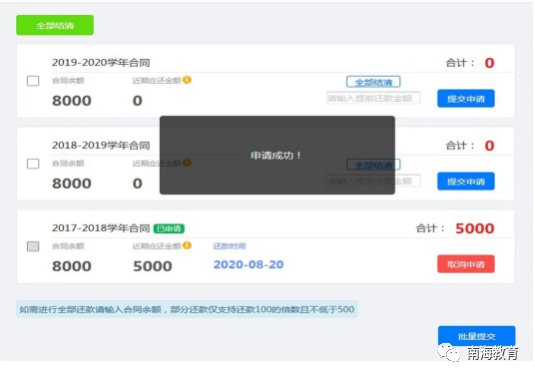Click the green 已申请 status badge
Viewport: 535px width, 377px height.
click(x=169, y=228)
